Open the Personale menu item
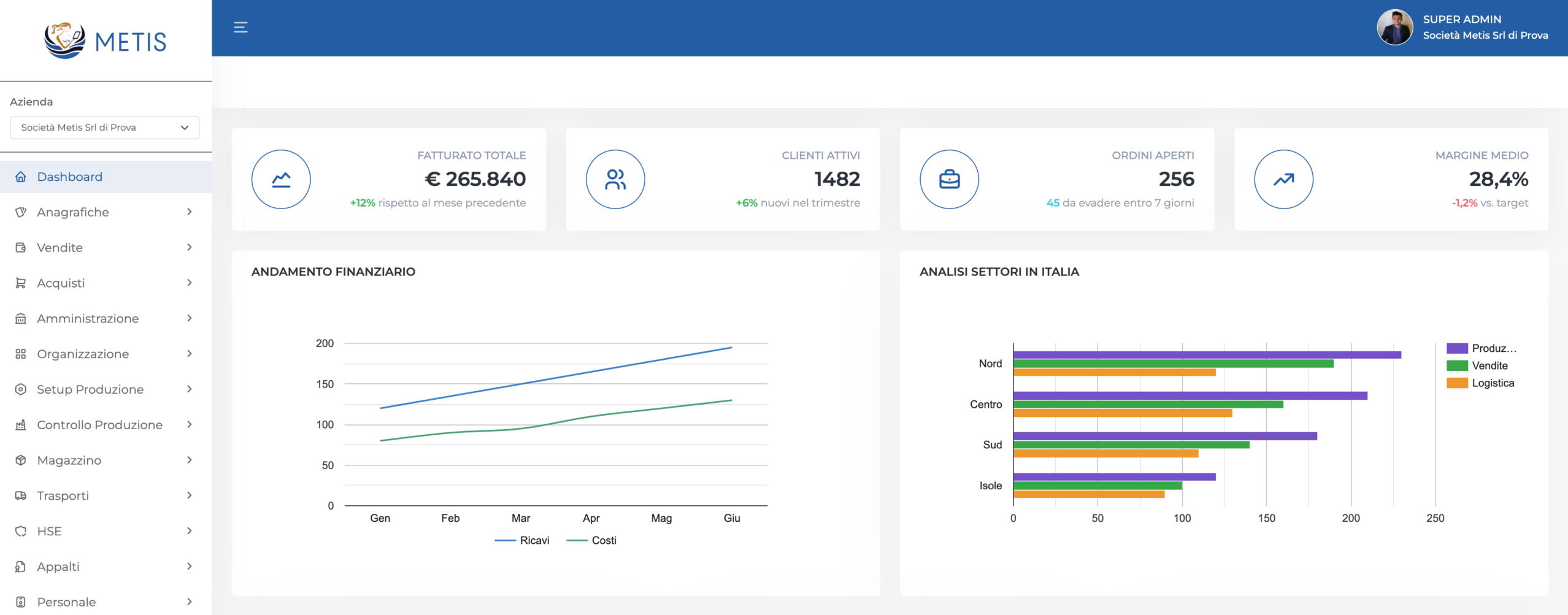This screenshot has width=1568, height=615. click(x=106, y=602)
